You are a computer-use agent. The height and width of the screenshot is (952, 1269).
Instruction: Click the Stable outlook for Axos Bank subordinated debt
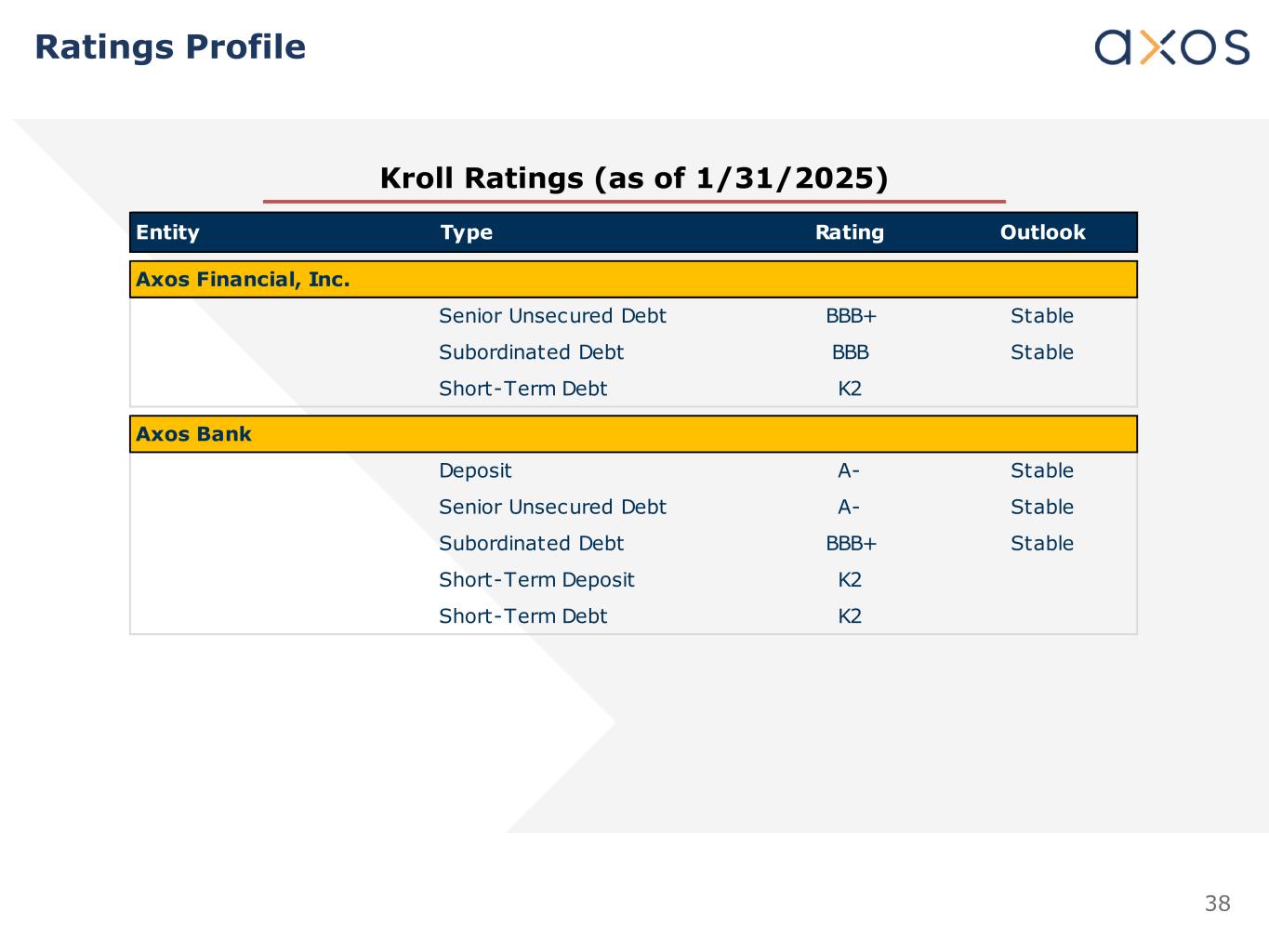click(1042, 544)
